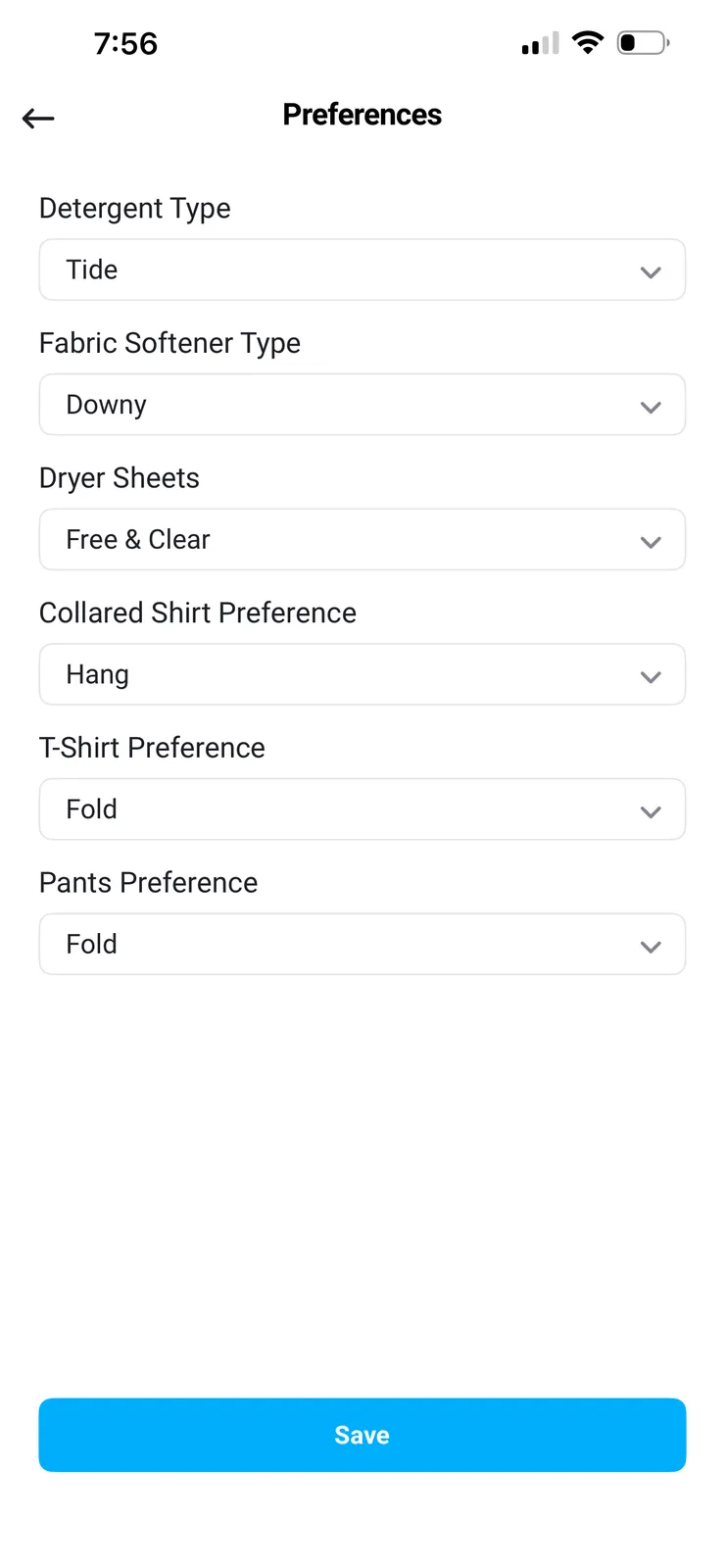Open the Tide detergent dropdown
This screenshot has width=725, height=1568.
362,269
